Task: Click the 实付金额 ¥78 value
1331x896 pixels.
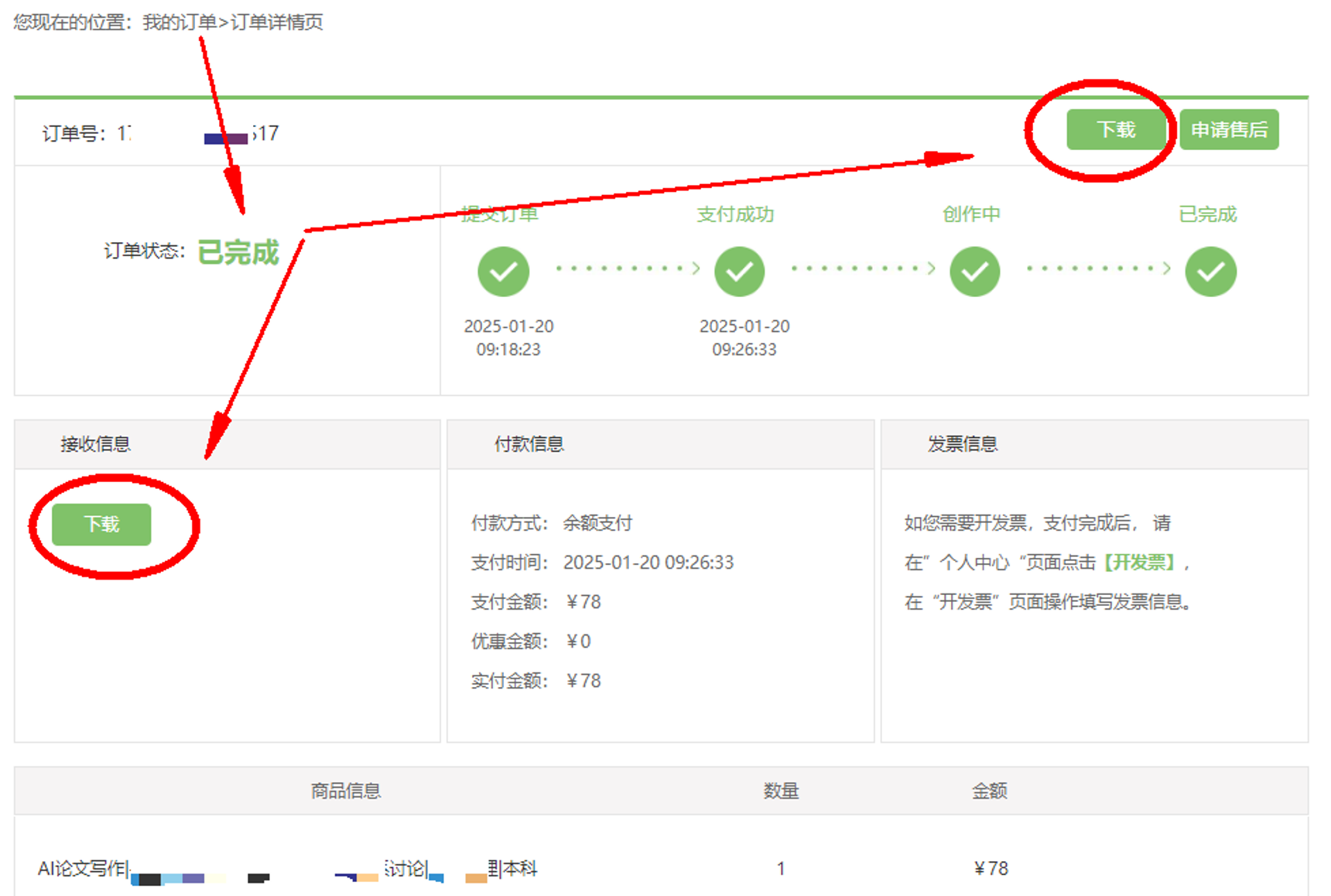Action: (583, 681)
